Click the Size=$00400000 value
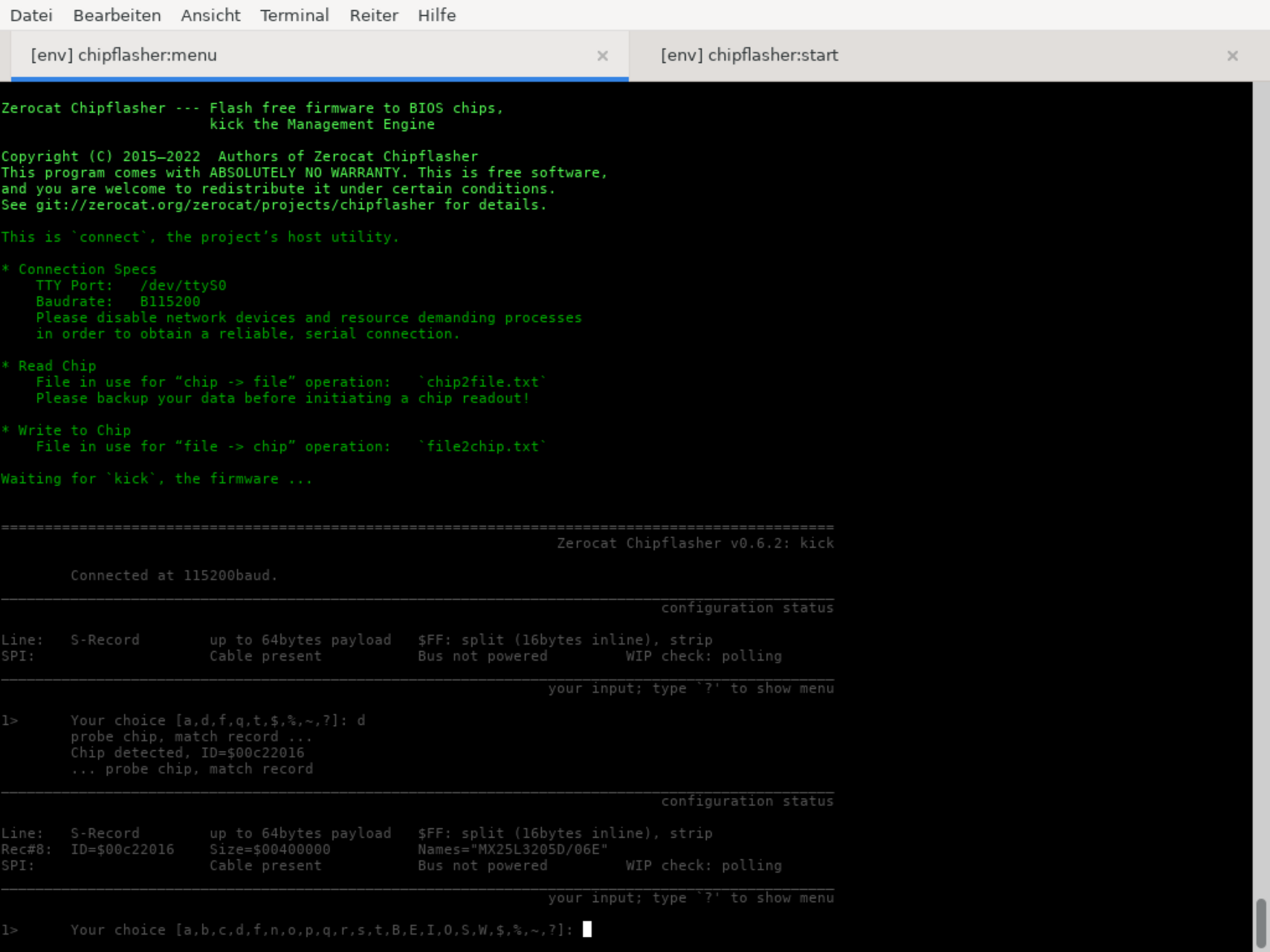 [x=270, y=849]
